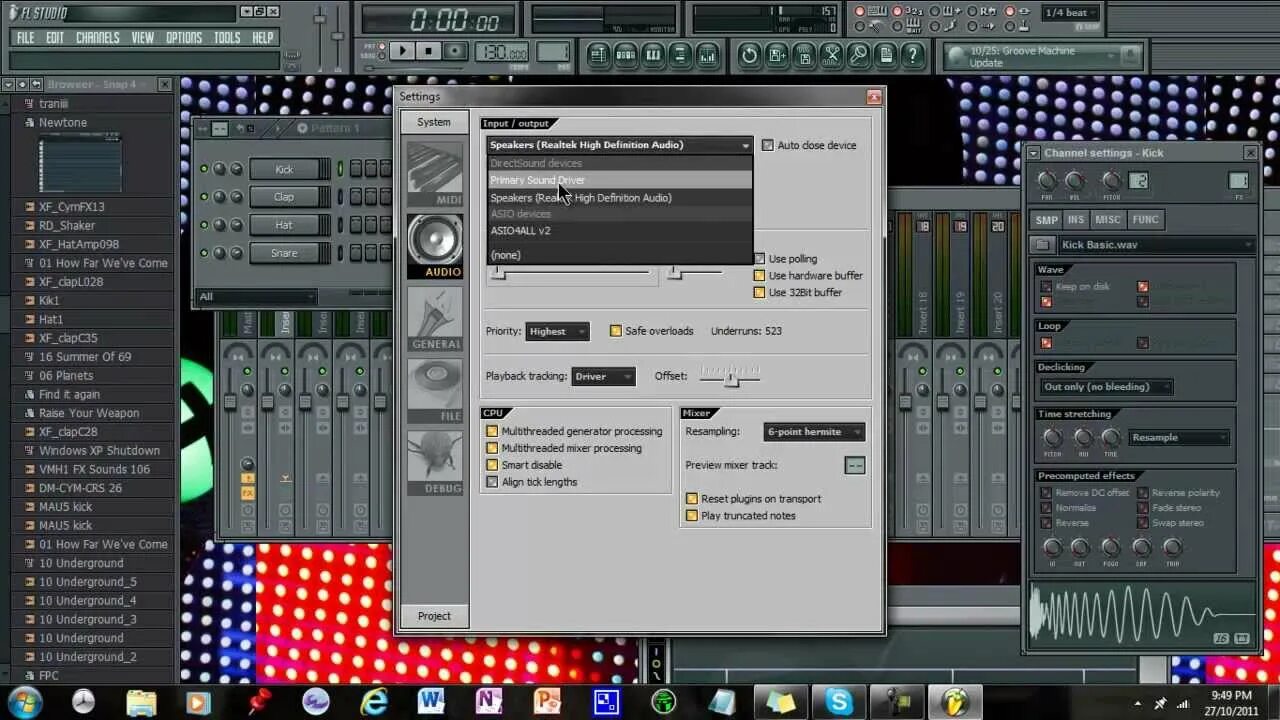Show the Step Sequencer using the toolbar icon
The height and width of the screenshot is (720, 1280).
point(626,55)
